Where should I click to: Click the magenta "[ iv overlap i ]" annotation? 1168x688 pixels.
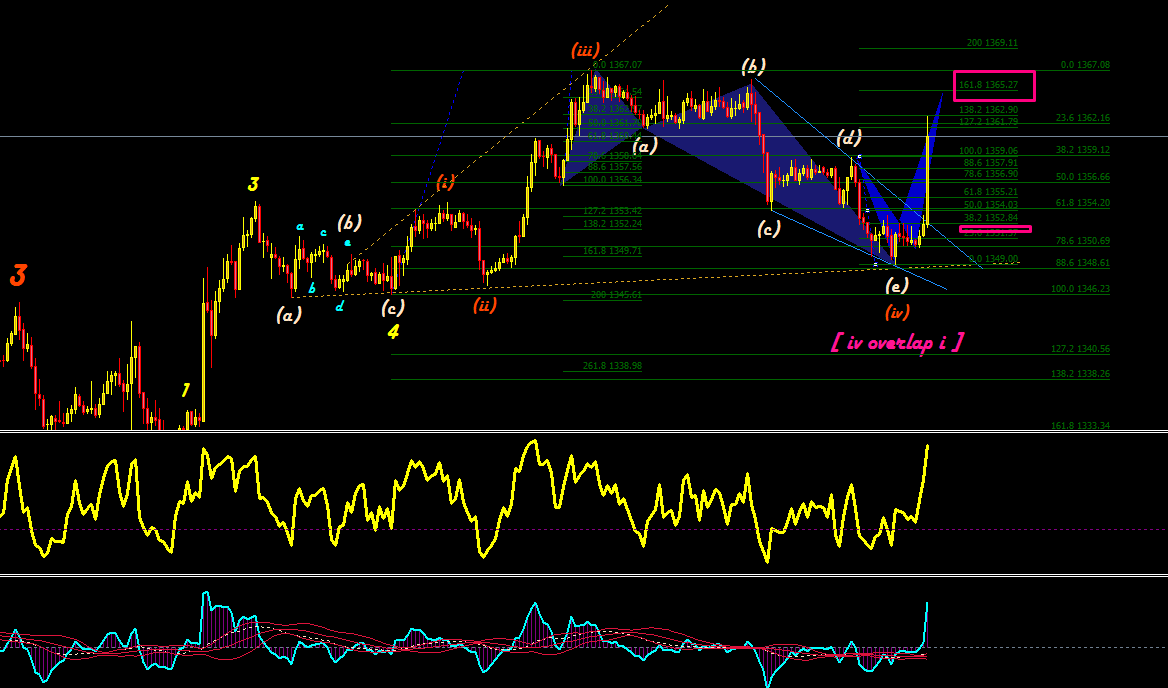pyautogui.click(x=897, y=342)
